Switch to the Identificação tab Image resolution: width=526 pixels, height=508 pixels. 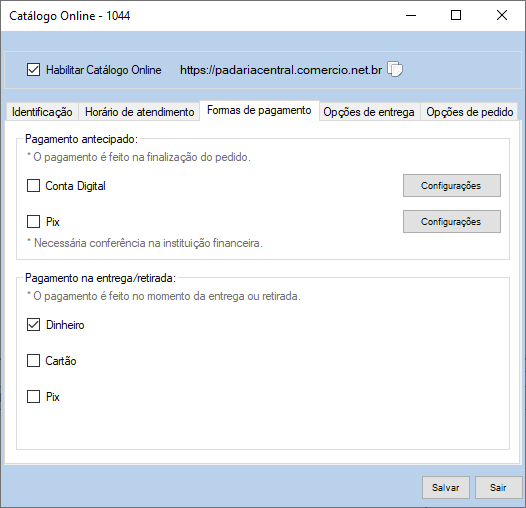point(42,112)
